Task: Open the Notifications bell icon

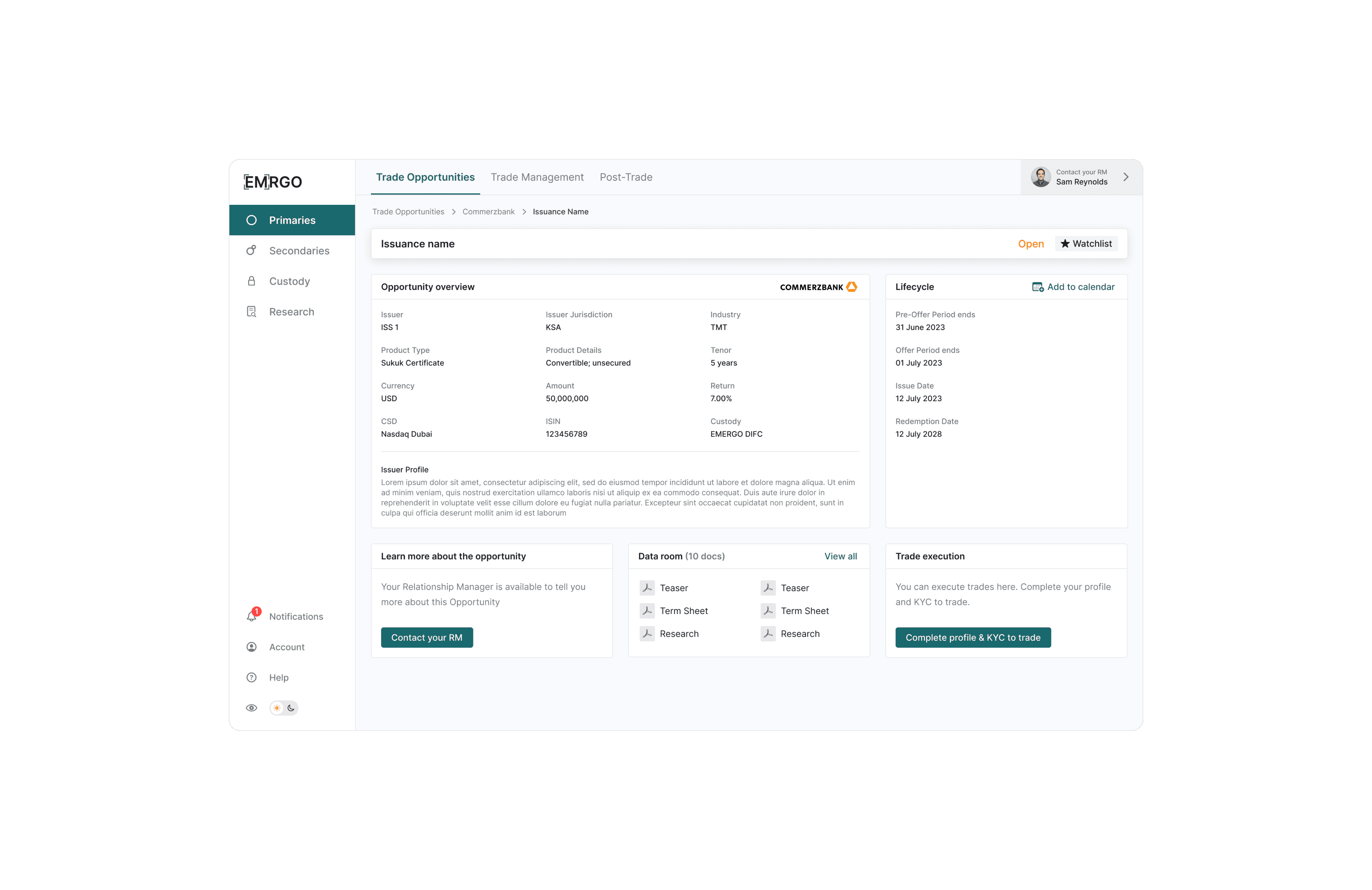Action: 252,616
